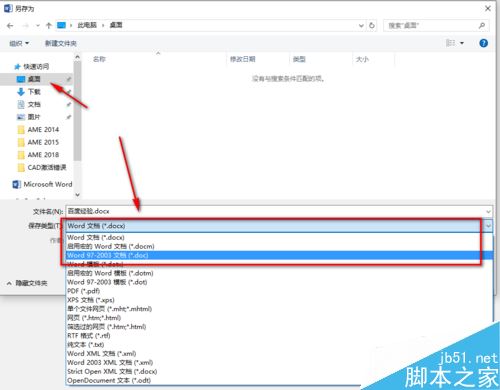The width and height of the screenshot is (500, 390).
Task: Open the CAD folder in navigation pane
Action: (x=42, y=167)
